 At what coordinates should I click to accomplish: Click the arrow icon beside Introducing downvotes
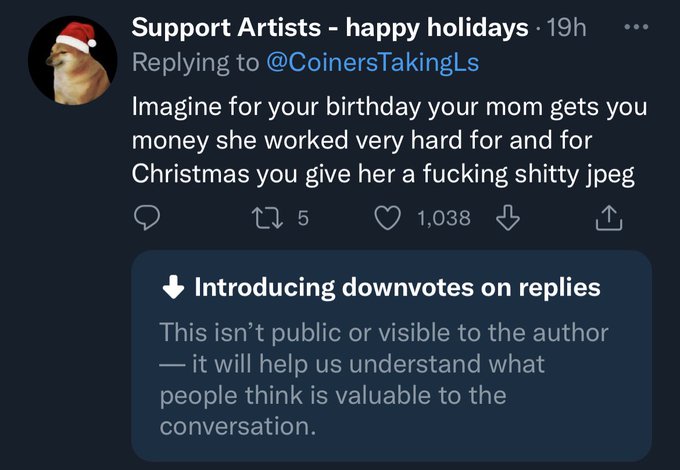click(x=173, y=288)
